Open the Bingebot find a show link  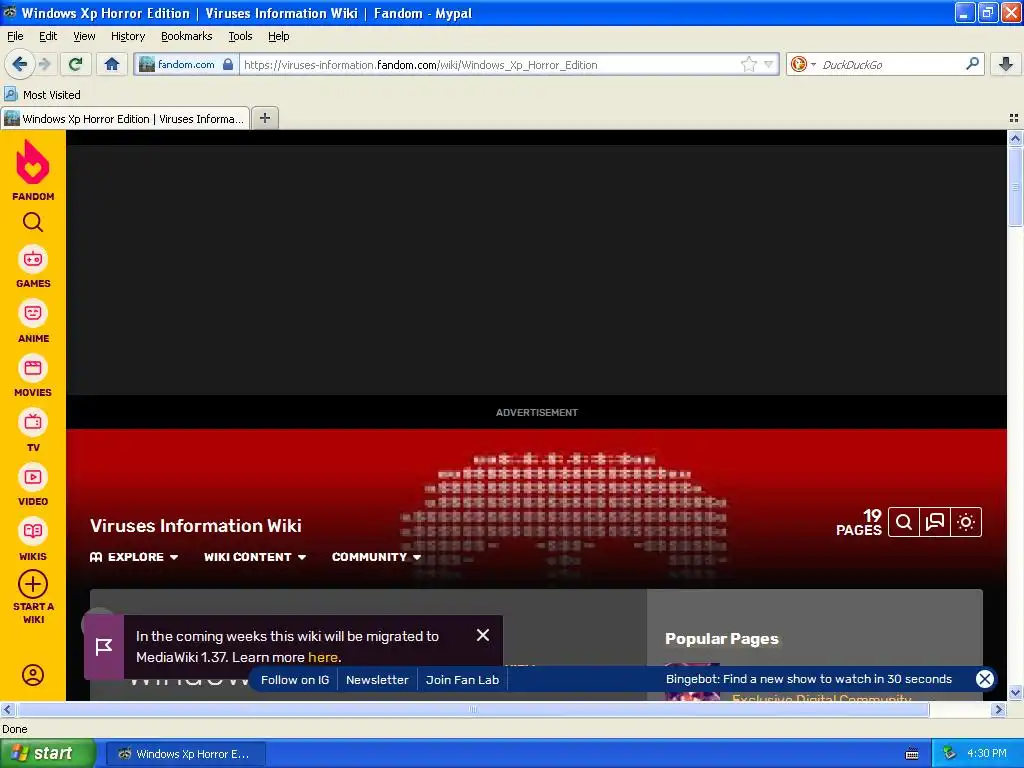[808, 679]
